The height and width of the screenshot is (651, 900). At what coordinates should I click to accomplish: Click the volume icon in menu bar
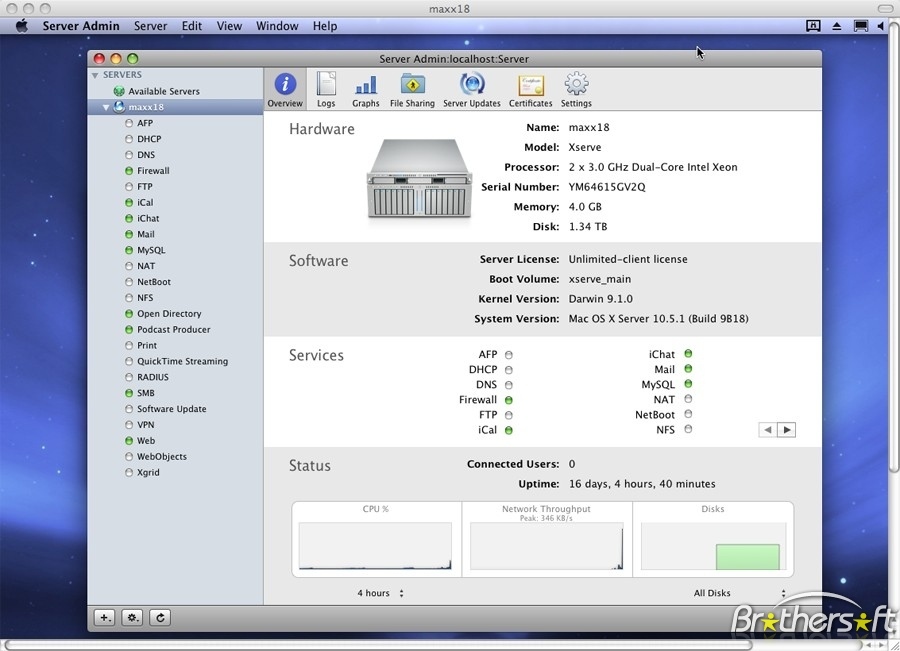880,26
